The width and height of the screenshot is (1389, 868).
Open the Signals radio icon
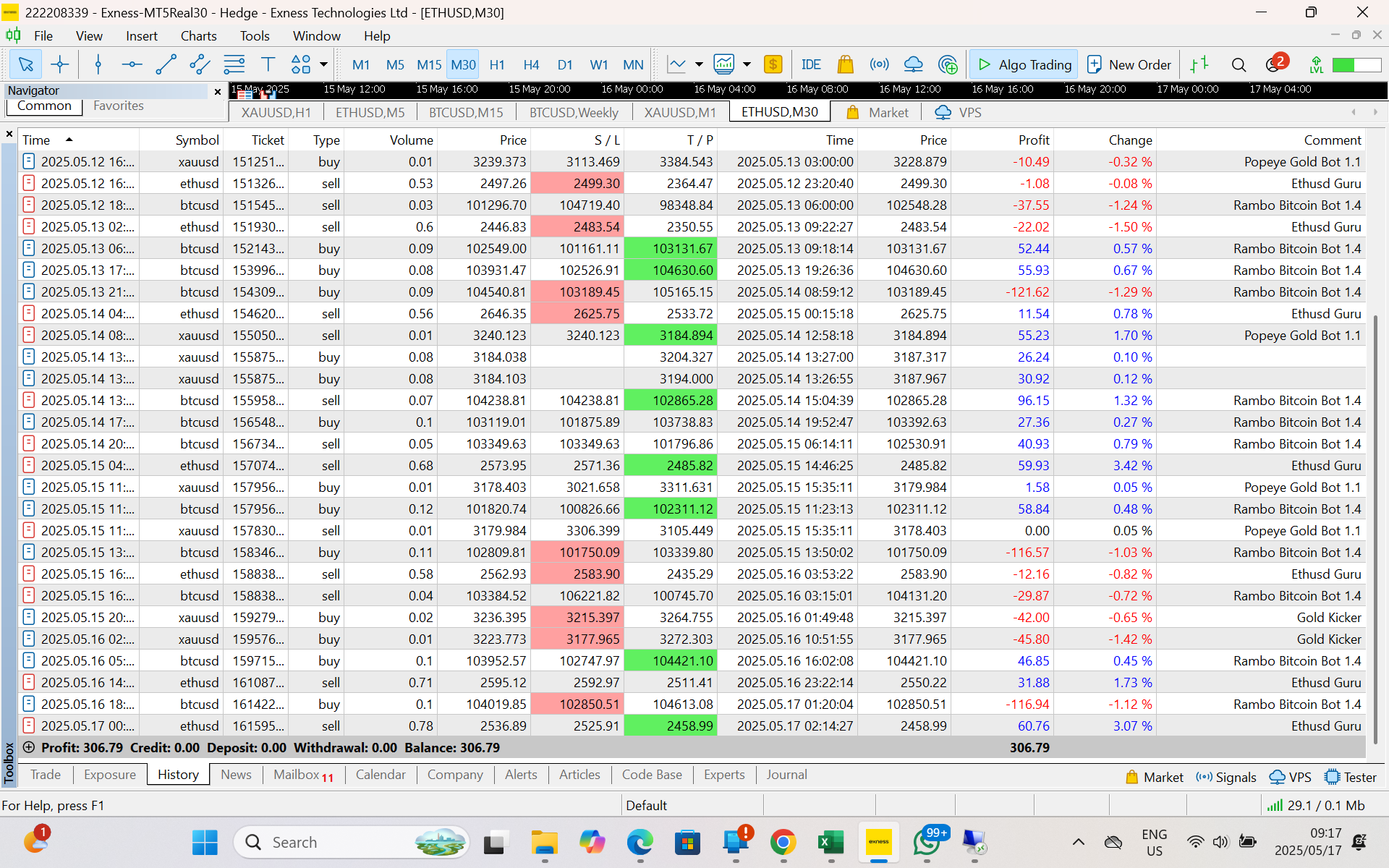click(x=879, y=65)
